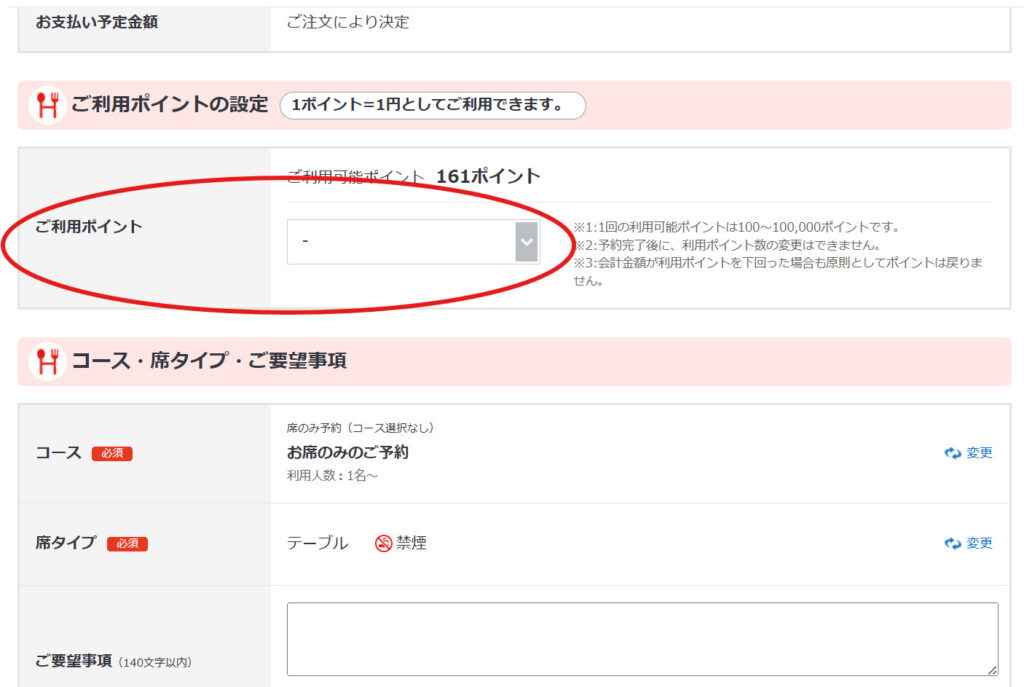The width and height of the screenshot is (1024, 687).
Task: Click the red 必須 badge next to コース
Action: point(112,454)
